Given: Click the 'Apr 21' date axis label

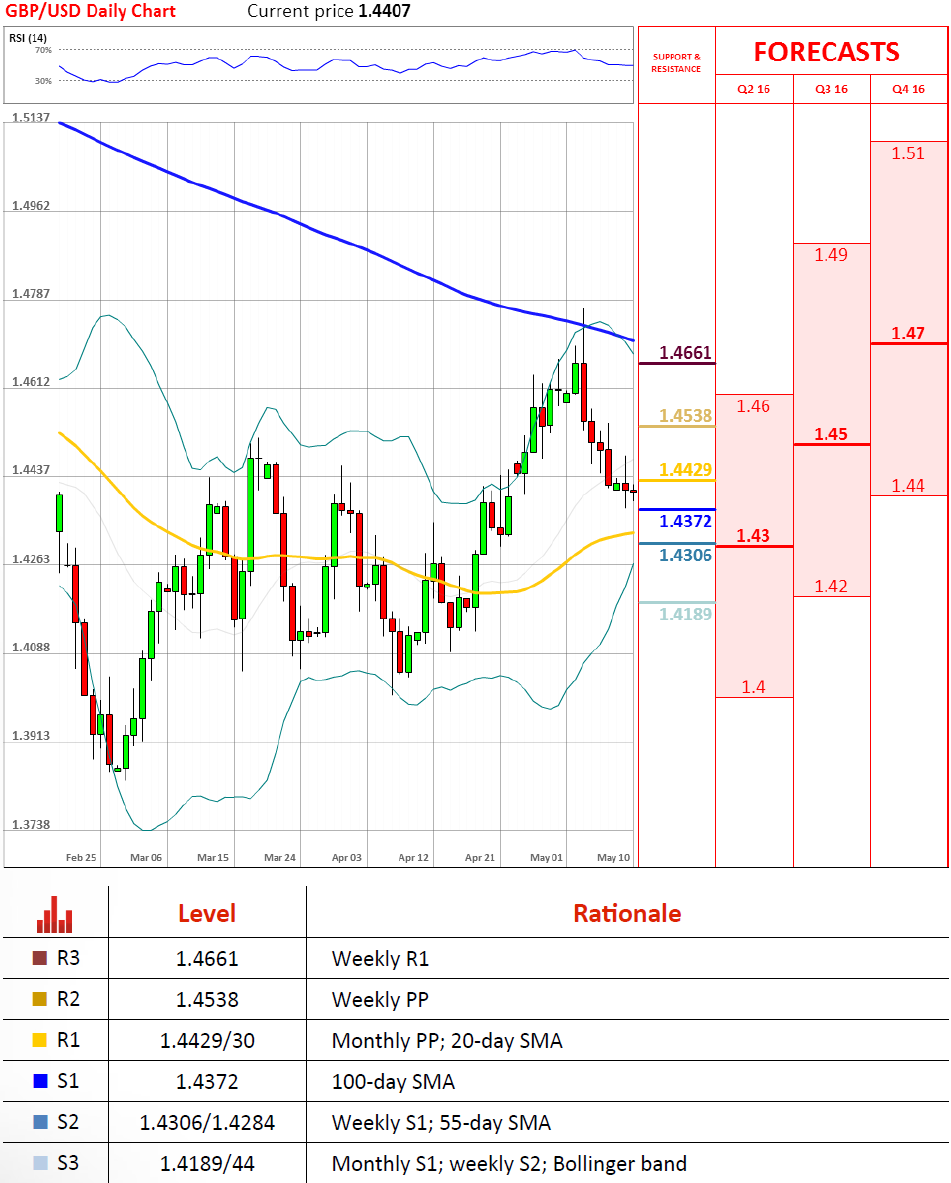Looking at the screenshot, I should 480,857.
